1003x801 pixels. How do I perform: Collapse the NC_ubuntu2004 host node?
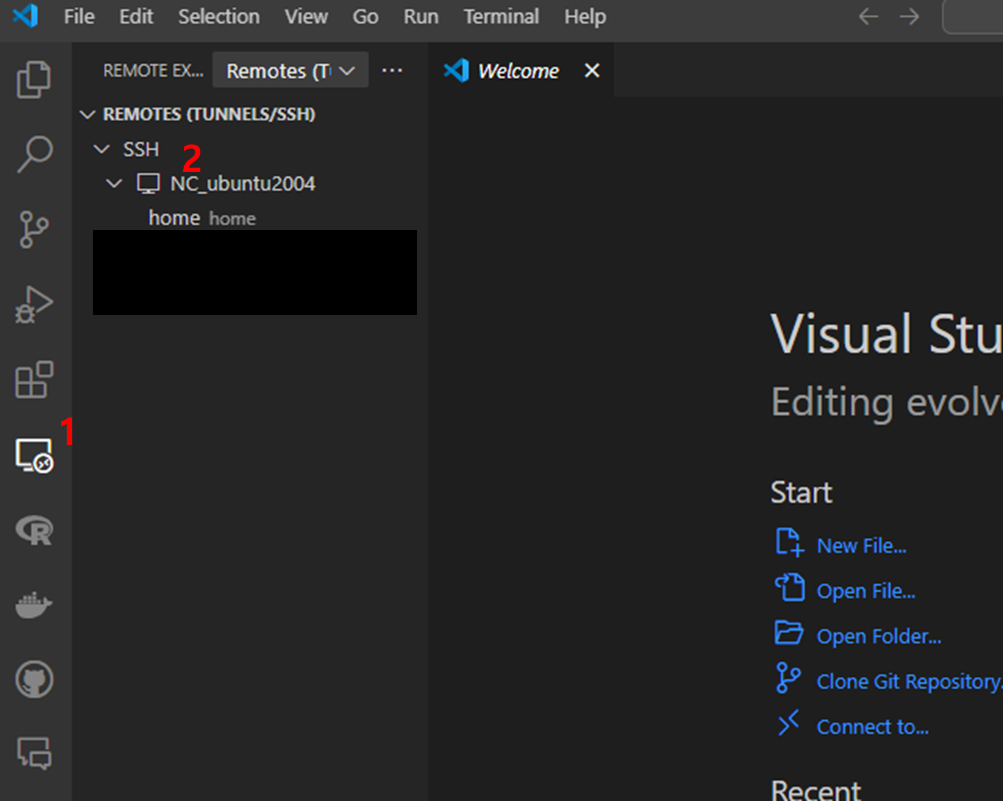(114, 184)
